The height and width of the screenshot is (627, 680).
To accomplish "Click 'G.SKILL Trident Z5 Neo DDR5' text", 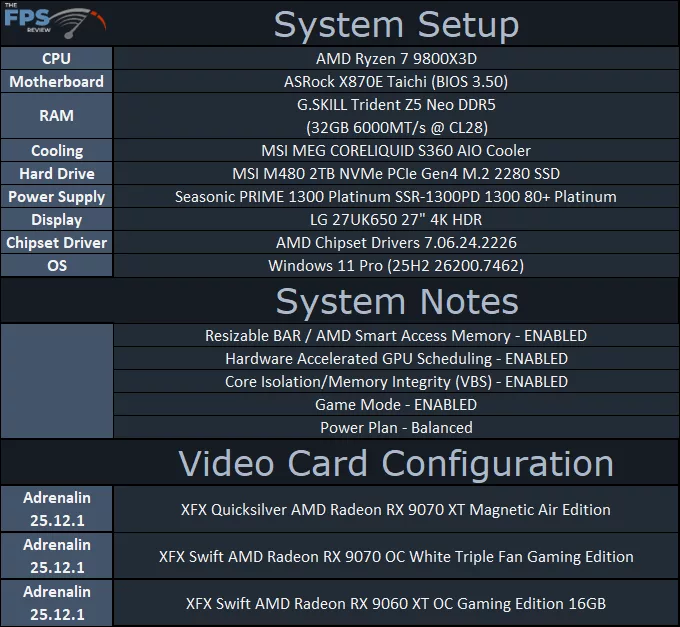I will click(x=396, y=104).
